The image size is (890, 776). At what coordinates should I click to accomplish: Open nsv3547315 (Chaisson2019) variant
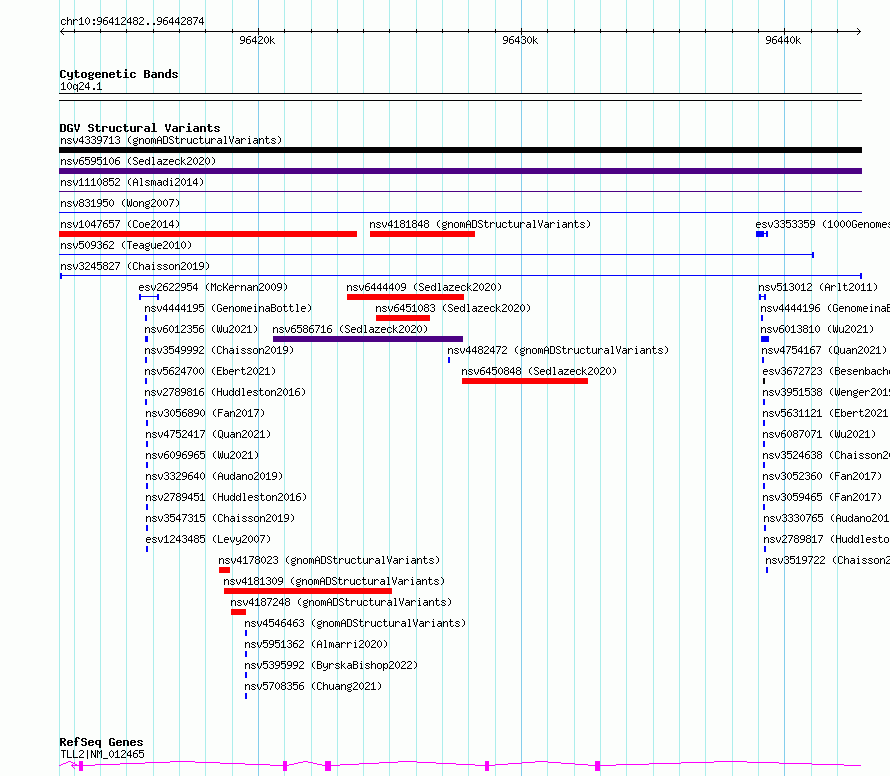point(220,518)
